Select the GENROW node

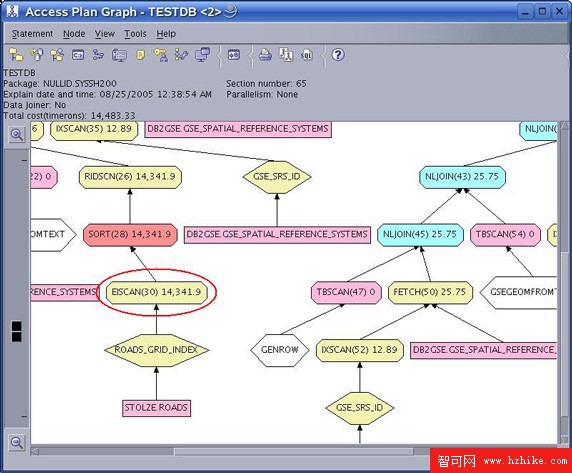280,350
